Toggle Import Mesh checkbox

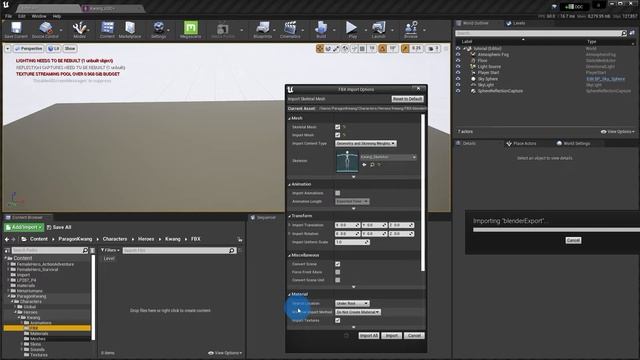point(338,135)
